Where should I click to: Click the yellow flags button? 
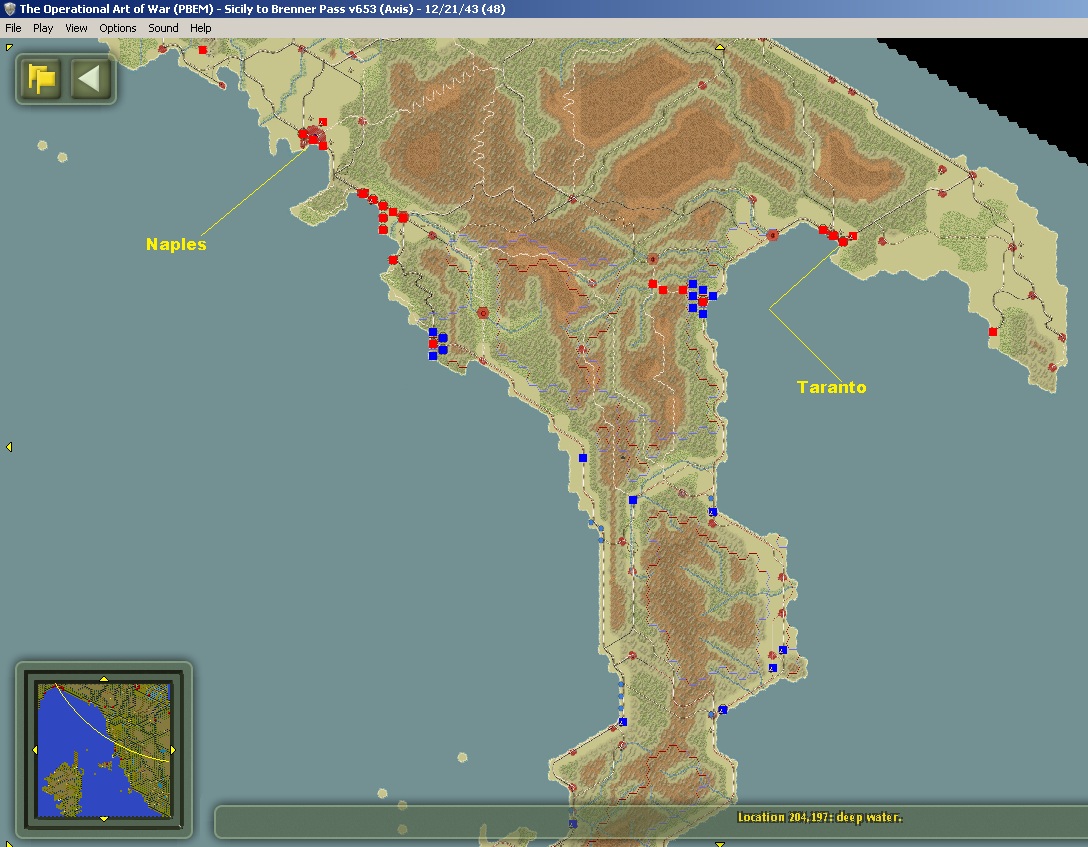tap(42, 78)
